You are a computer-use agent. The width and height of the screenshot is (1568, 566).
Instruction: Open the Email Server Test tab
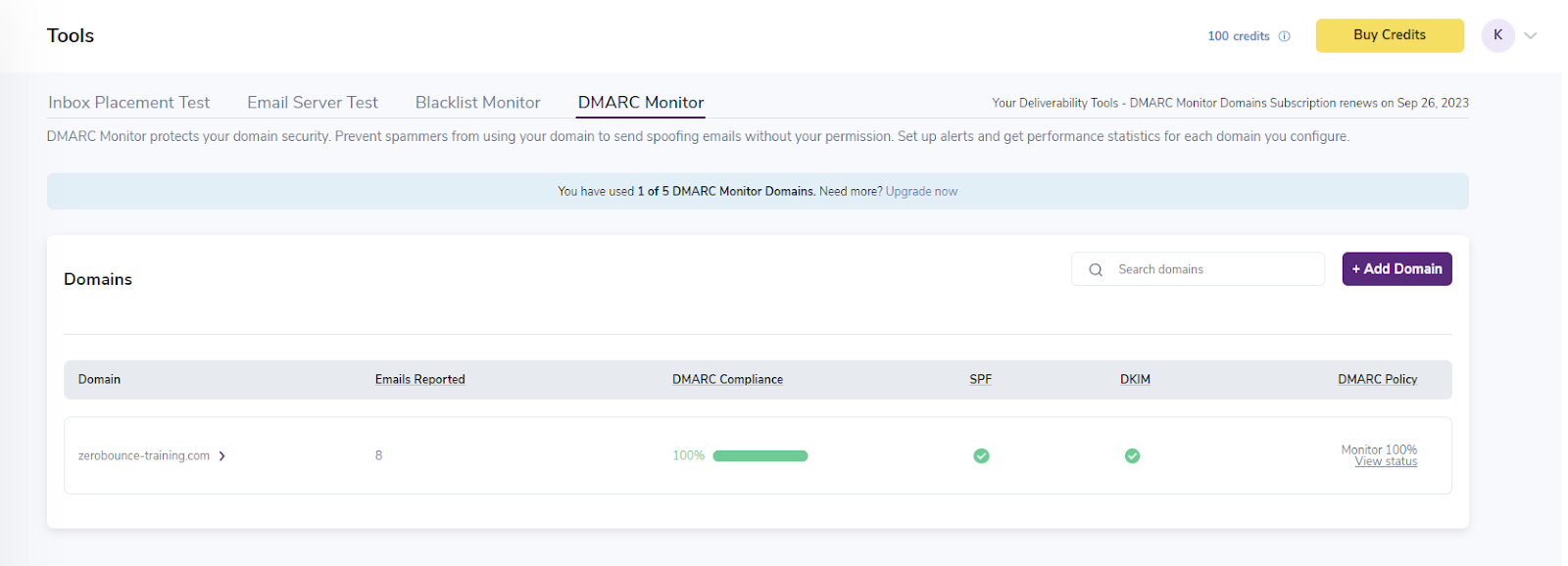pyautogui.click(x=312, y=102)
